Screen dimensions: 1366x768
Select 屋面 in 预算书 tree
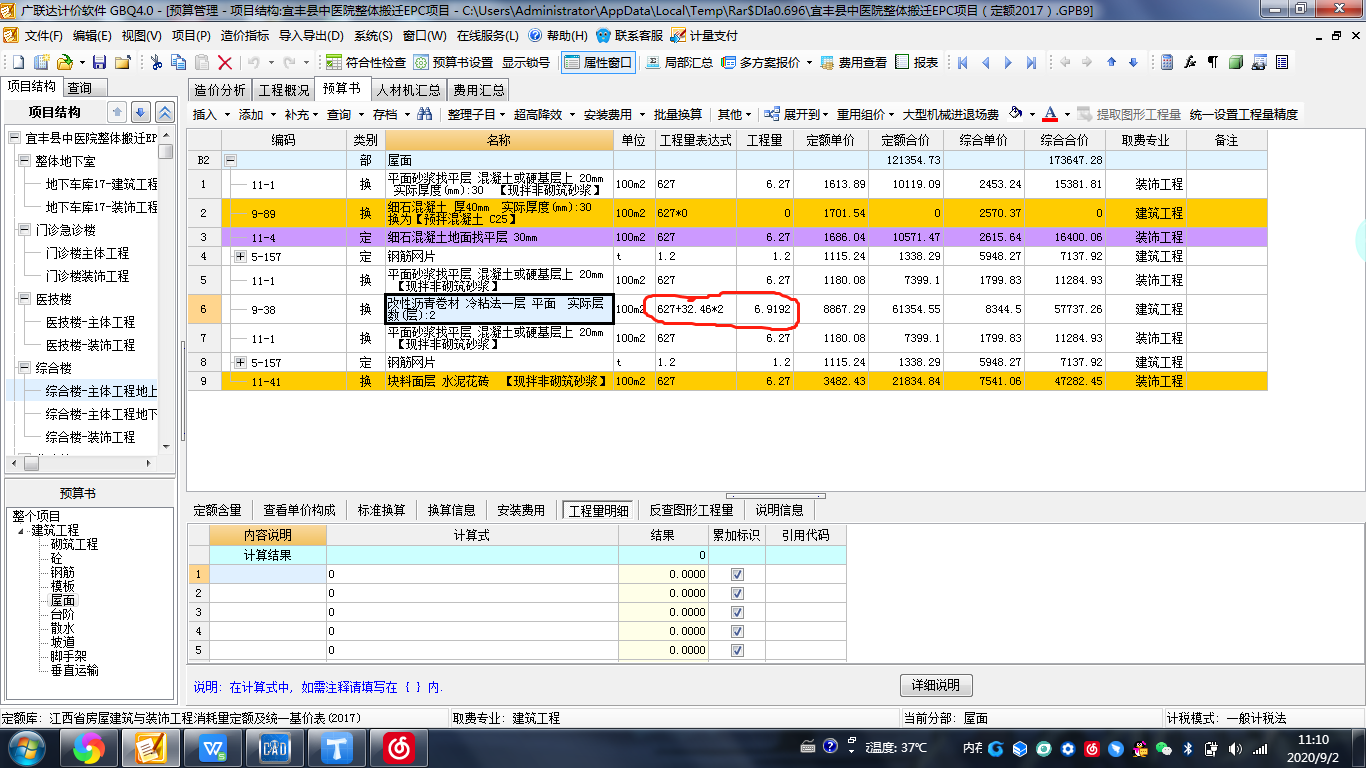pyautogui.click(x=63, y=600)
